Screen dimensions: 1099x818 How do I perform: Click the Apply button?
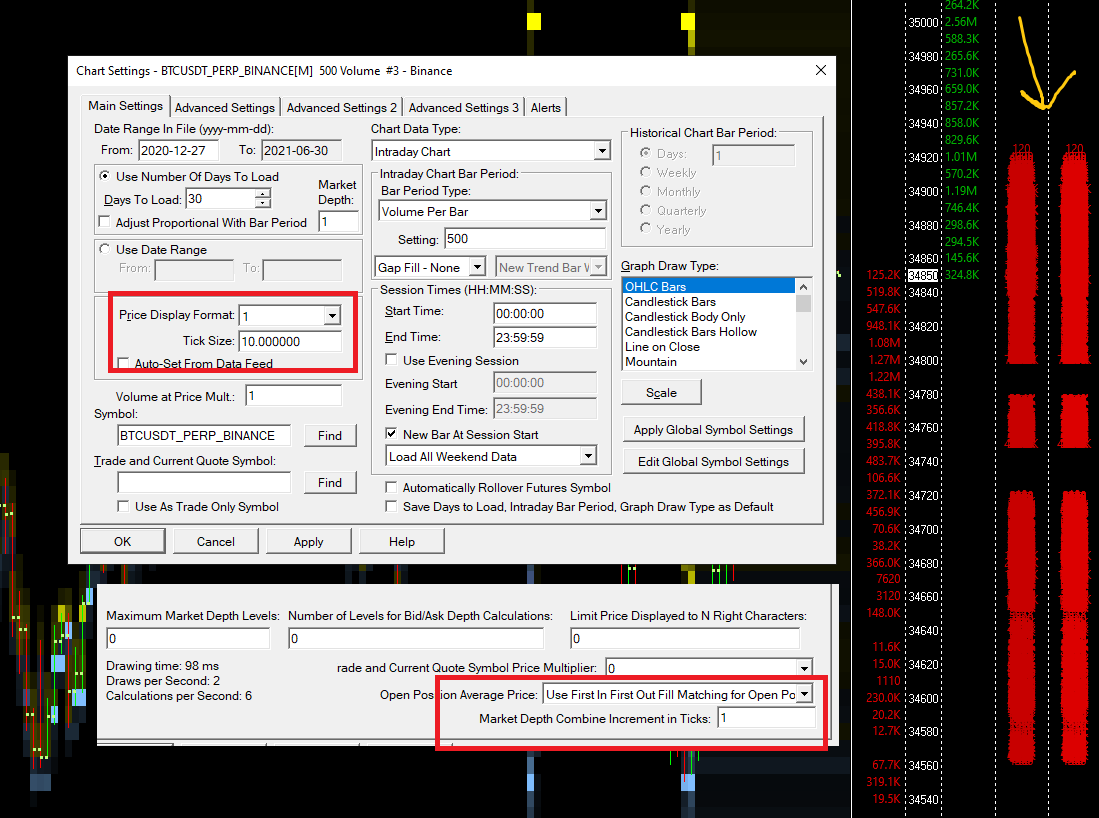pos(308,541)
